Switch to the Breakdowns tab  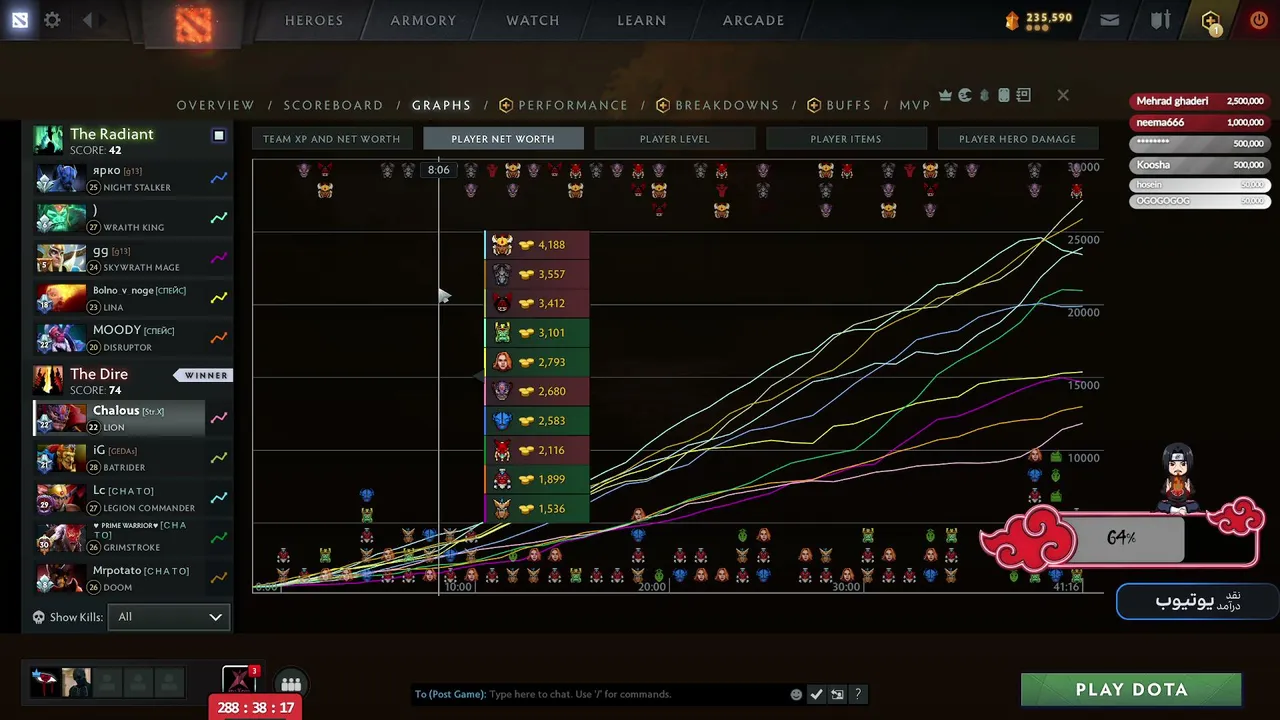(x=717, y=105)
